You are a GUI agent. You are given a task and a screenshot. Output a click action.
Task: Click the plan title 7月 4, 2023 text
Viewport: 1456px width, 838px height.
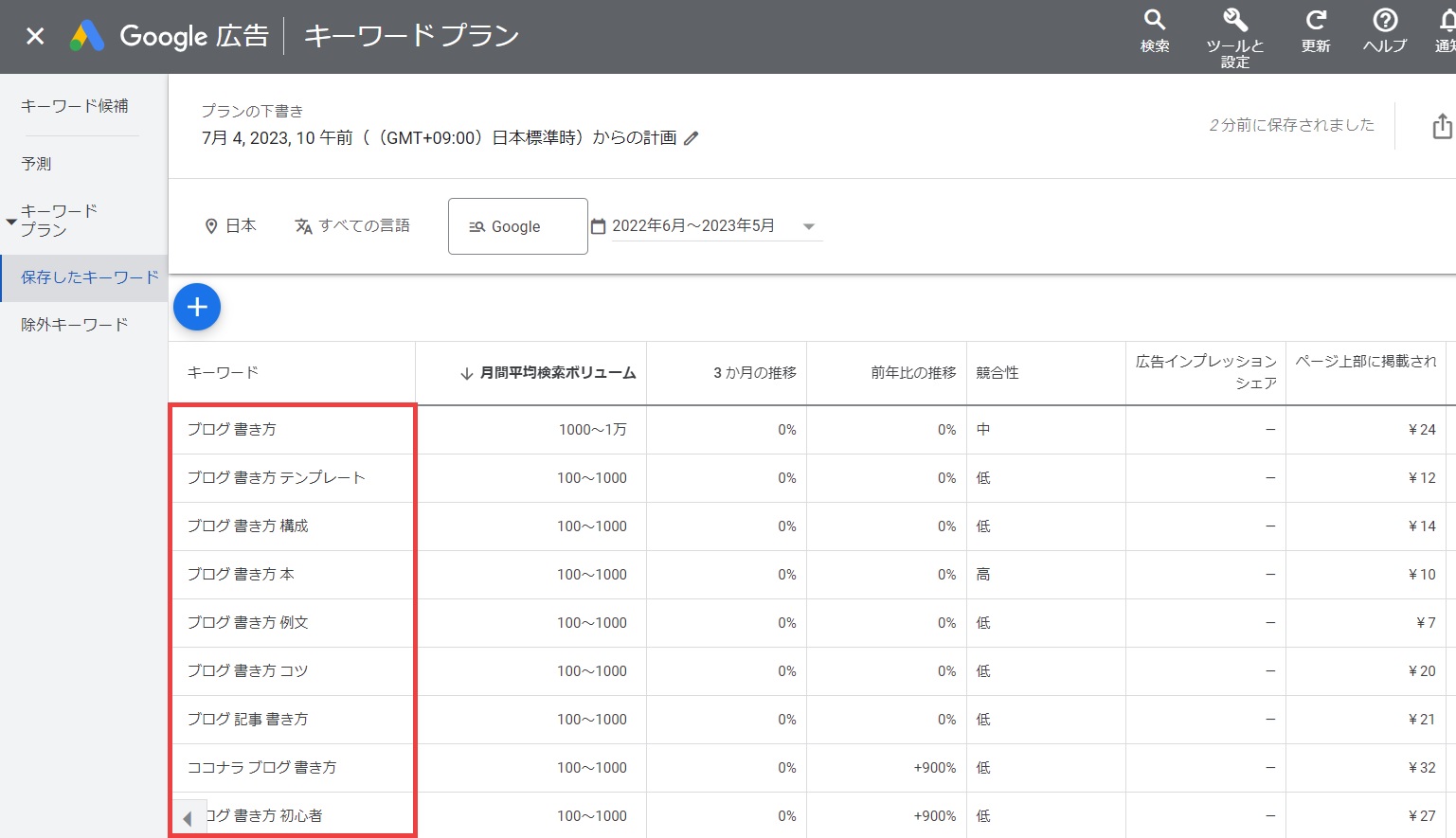coord(440,138)
